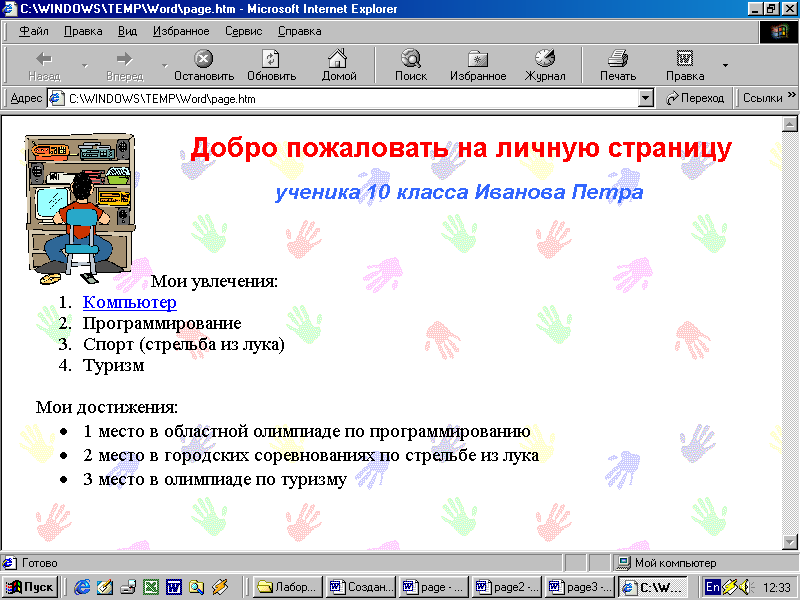The width and height of the screenshot is (800, 600).
Task: Click the Мой компьютер zone indicator
Action: coord(666,563)
